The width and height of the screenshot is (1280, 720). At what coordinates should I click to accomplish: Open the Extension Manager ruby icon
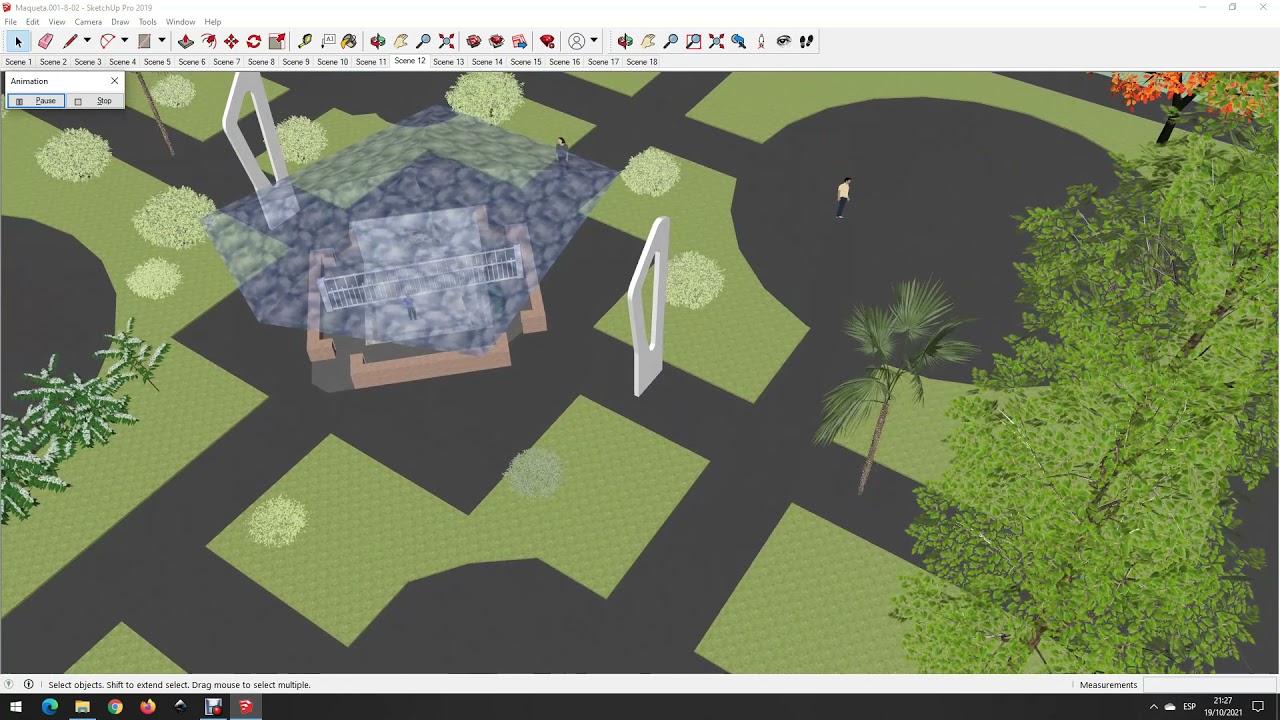(547, 41)
